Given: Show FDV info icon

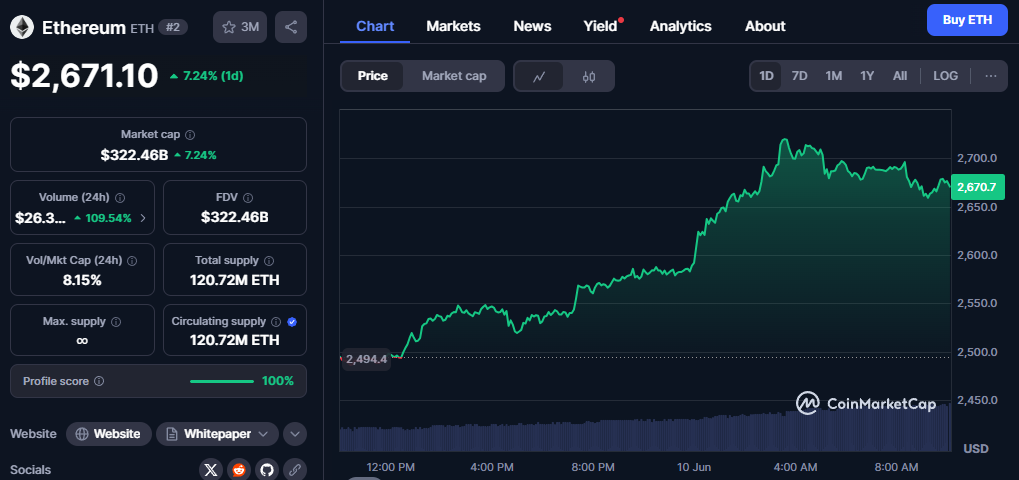Looking at the screenshot, I should point(248,197).
